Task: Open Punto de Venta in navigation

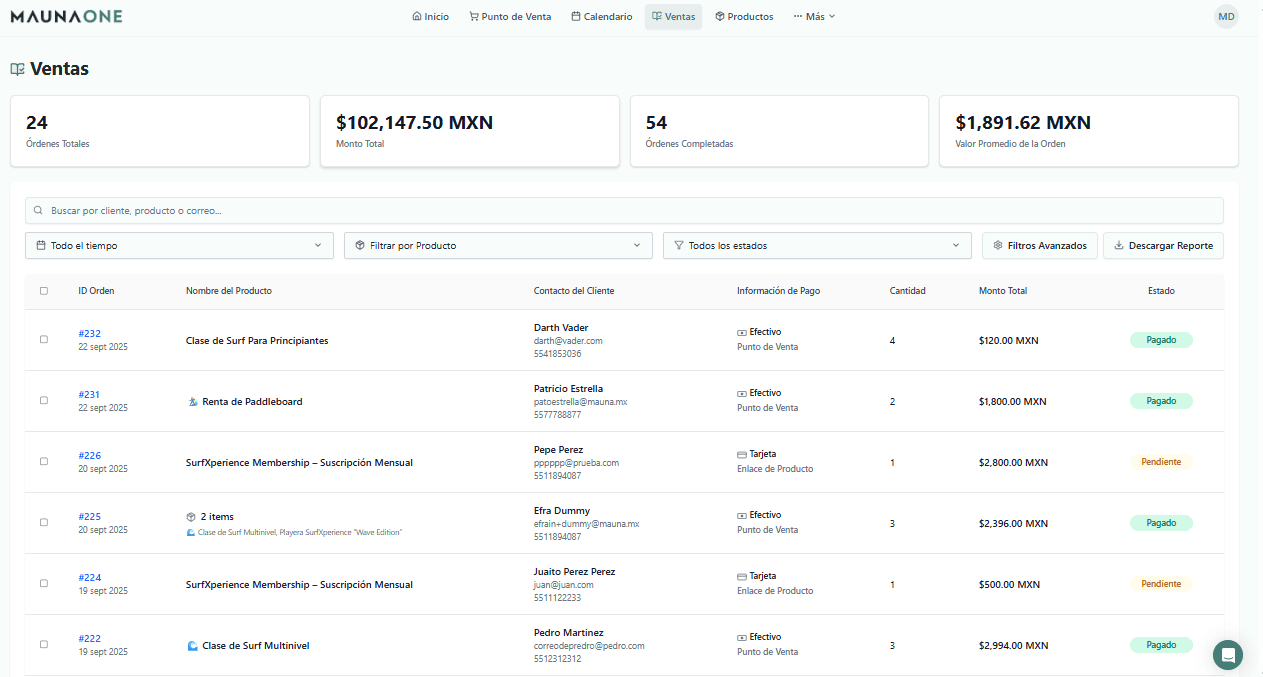Action: (x=510, y=16)
